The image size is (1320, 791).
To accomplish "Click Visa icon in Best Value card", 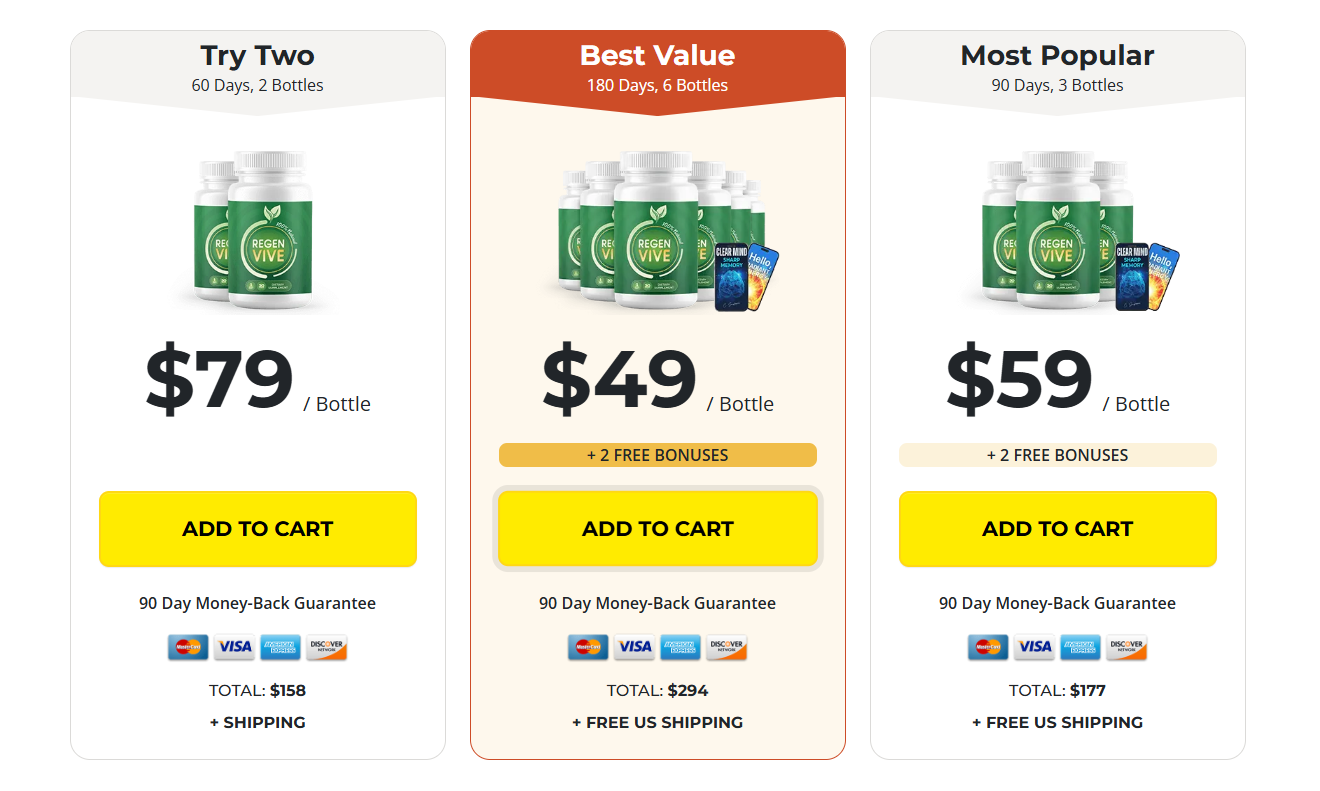I will pos(634,647).
